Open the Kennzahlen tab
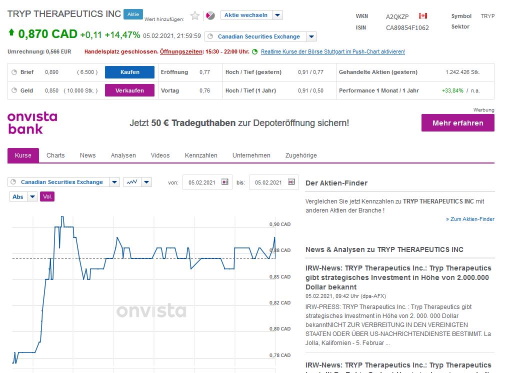514x373 pixels. click(x=201, y=155)
